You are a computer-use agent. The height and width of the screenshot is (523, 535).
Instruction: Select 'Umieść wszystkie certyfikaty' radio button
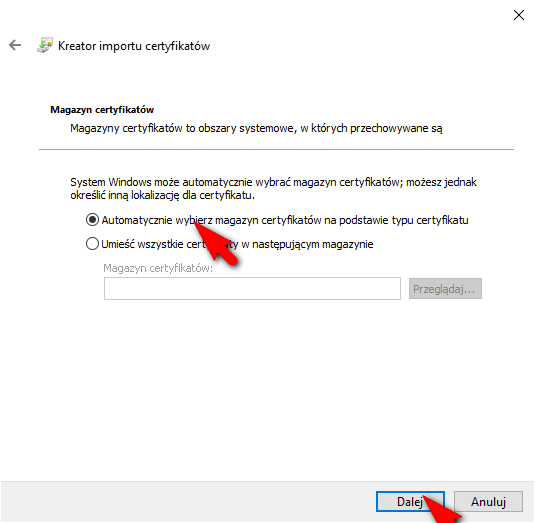(x=92, y=244)
